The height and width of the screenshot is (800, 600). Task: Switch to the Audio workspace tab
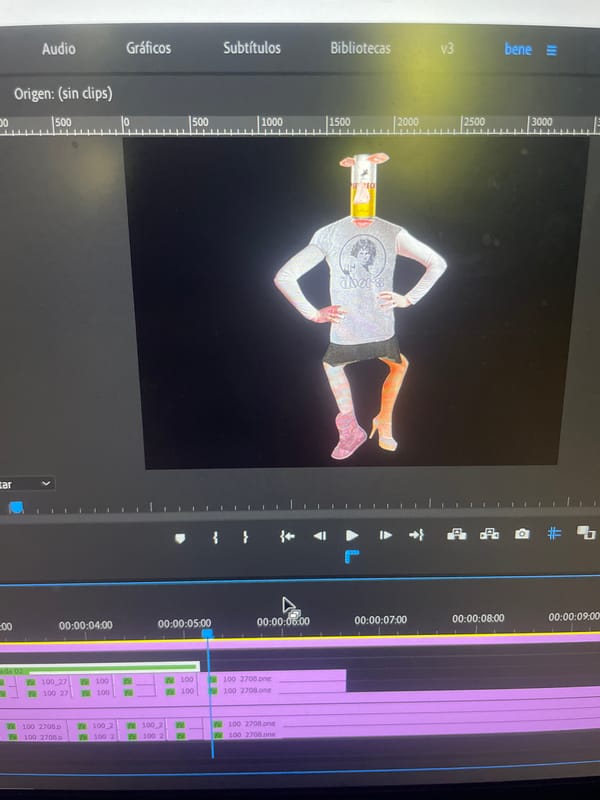[x=59, y=49]
